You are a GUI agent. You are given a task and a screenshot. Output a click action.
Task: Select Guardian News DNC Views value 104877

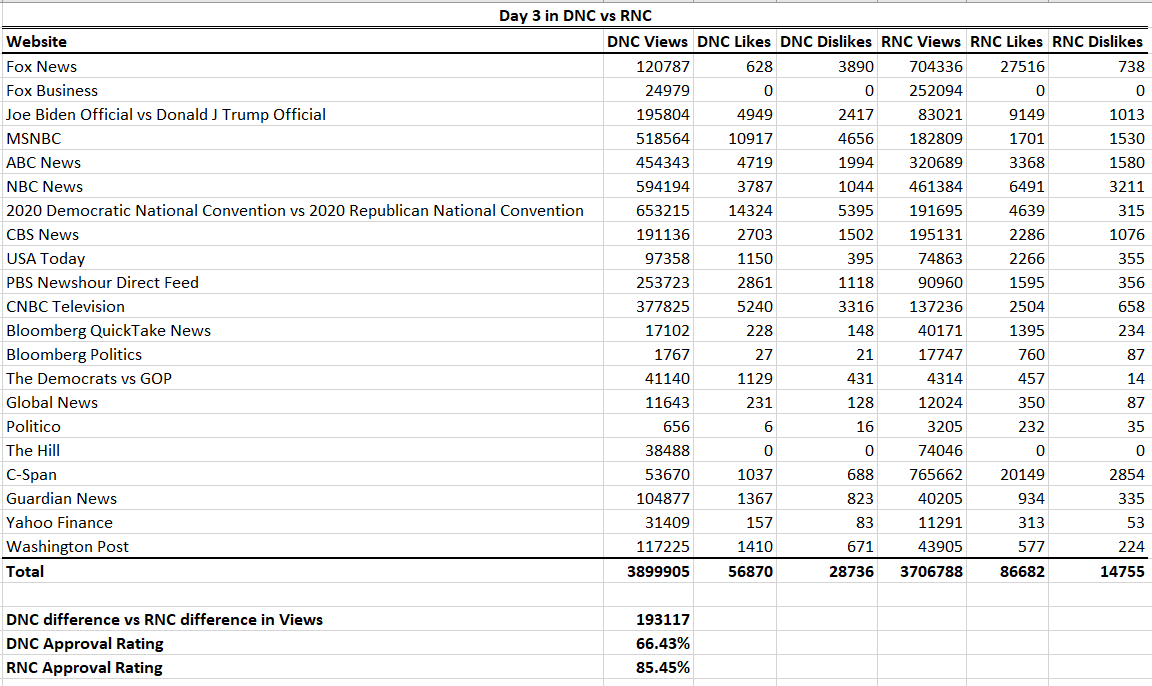[647, 498]
